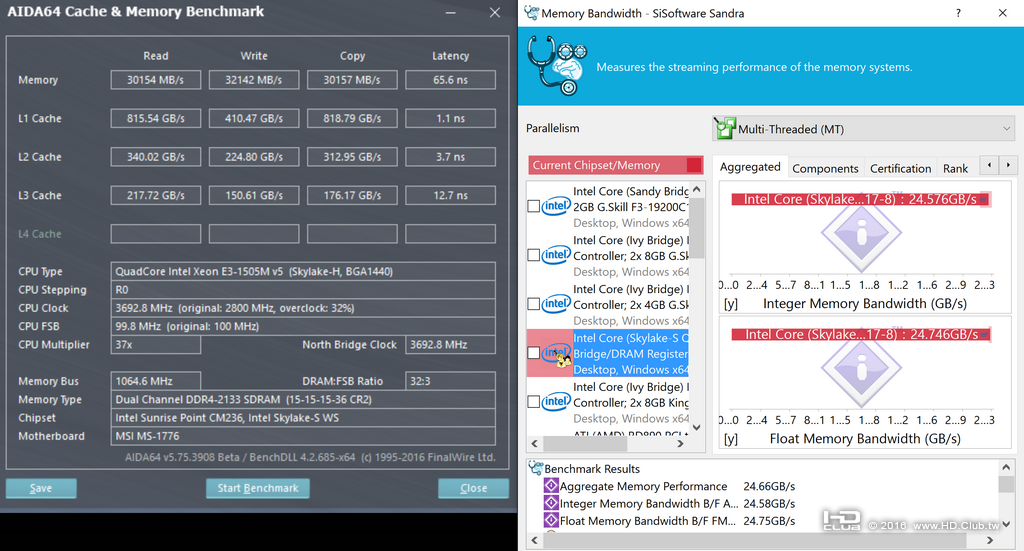This screenshot has height=551, width=1024.
Task: Click the red Current Chipset/Memory color swatch
Action: [x=694, y=165]
